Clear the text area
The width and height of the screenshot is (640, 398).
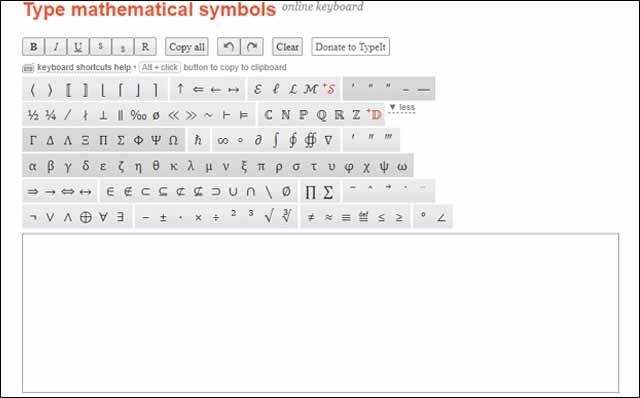point(287,47)
